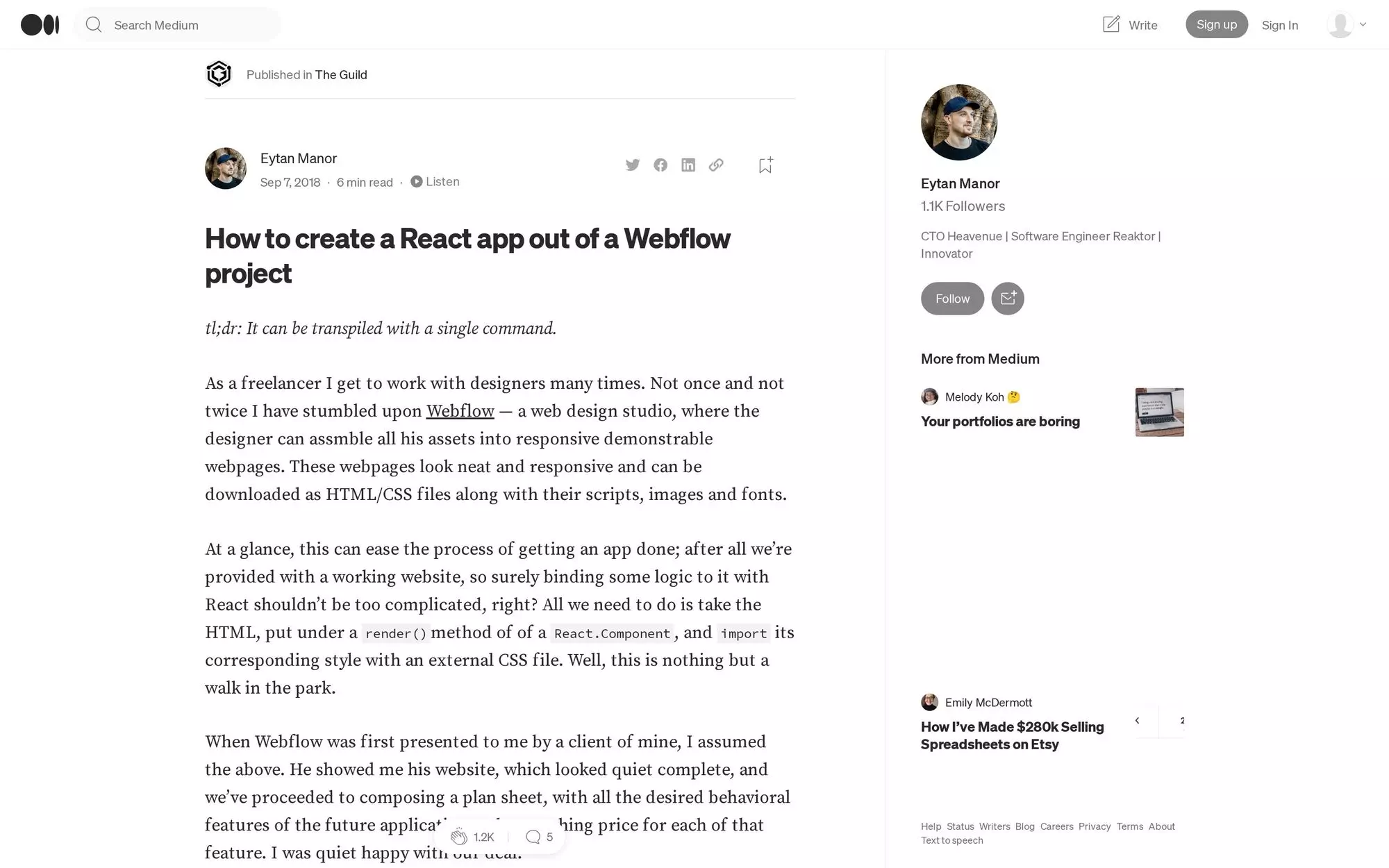
Task: Click the email subscribe icon beside Follow
Action: (1007, 299)
